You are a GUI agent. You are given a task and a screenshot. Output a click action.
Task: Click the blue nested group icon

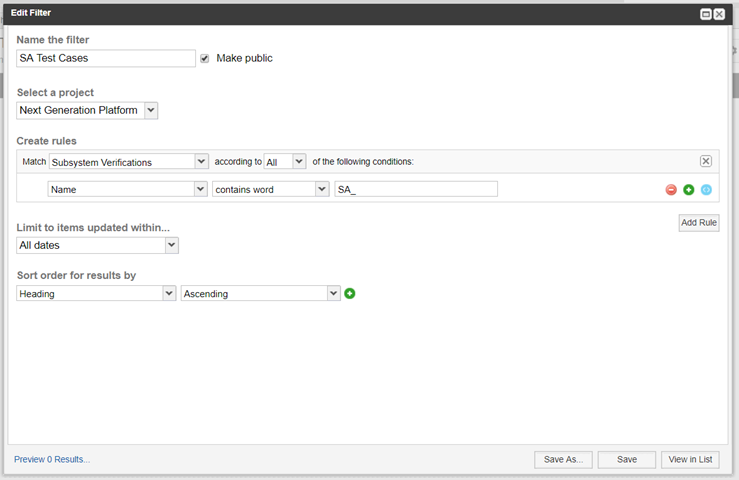[x=706, y=190]
